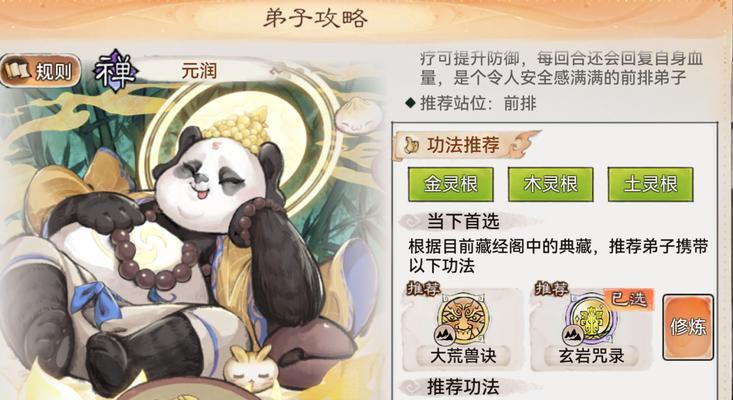733x400 pixels.
Task: Select the 金灵根 tab
Action: pos(451,184)
